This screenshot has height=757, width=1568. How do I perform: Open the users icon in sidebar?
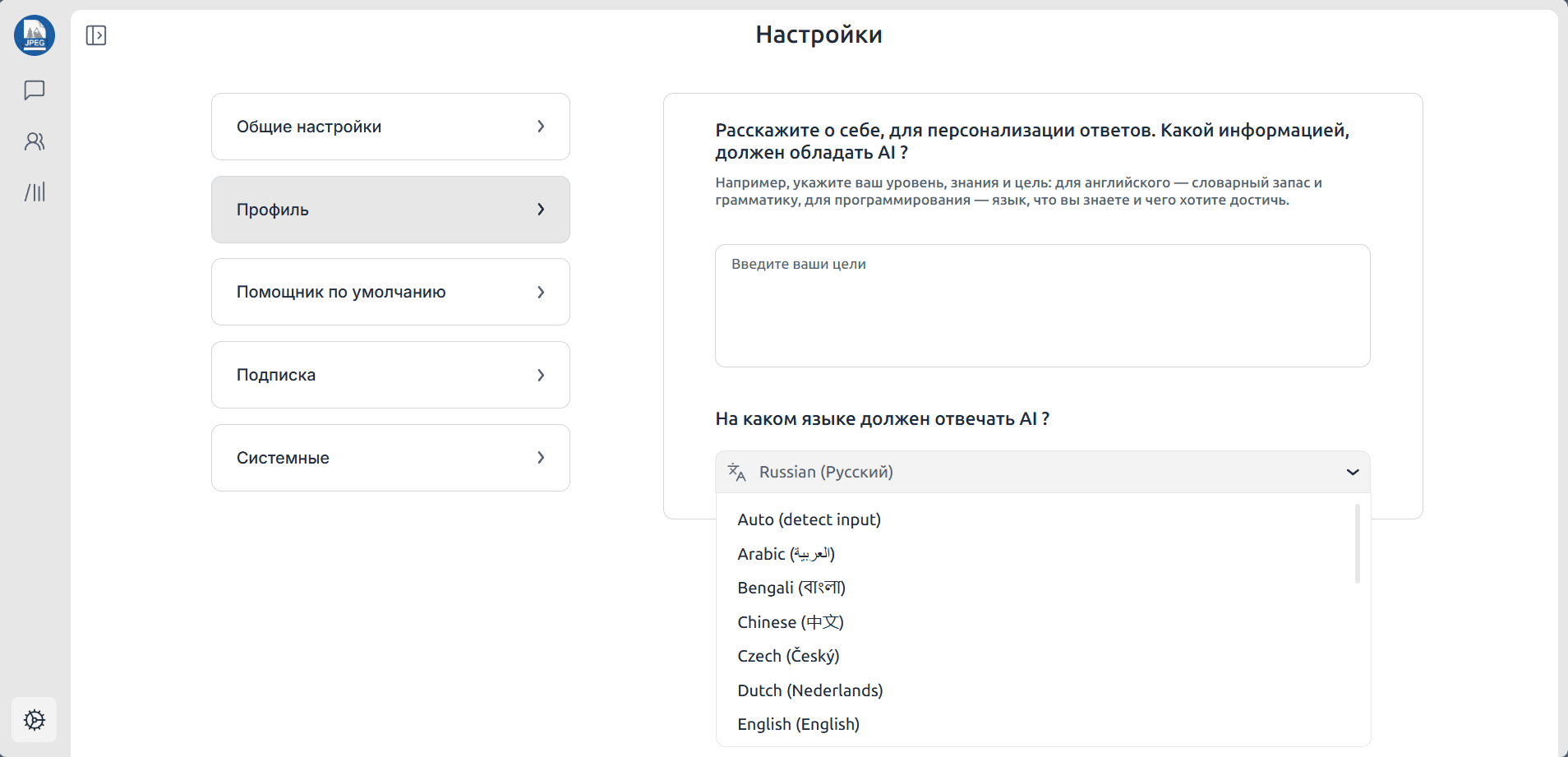click(x=35, y=141)
